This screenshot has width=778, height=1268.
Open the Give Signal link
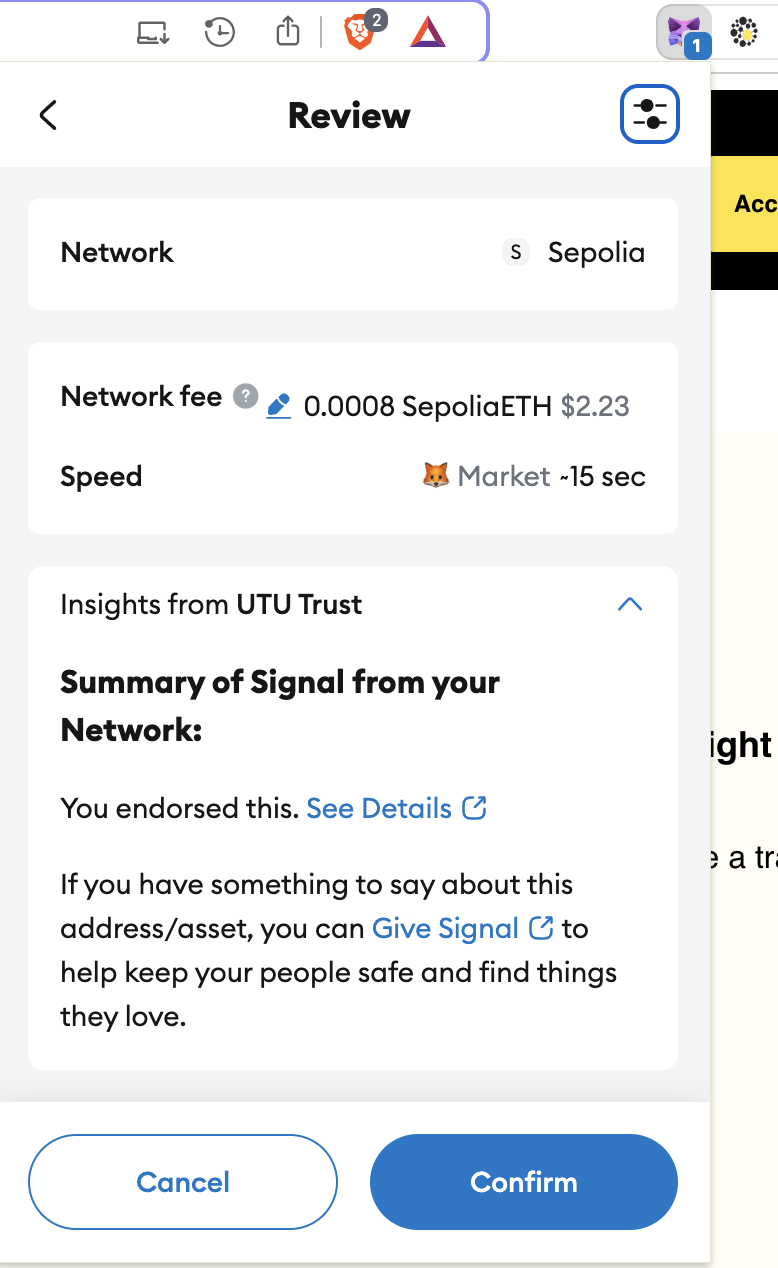[445, 928]
